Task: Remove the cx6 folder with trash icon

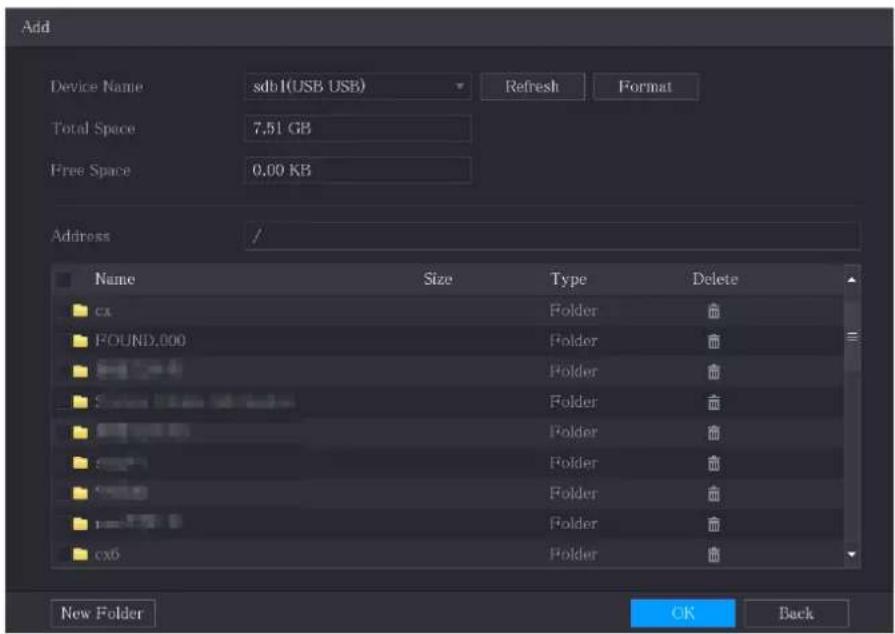Action: click(x=713, y=554)
